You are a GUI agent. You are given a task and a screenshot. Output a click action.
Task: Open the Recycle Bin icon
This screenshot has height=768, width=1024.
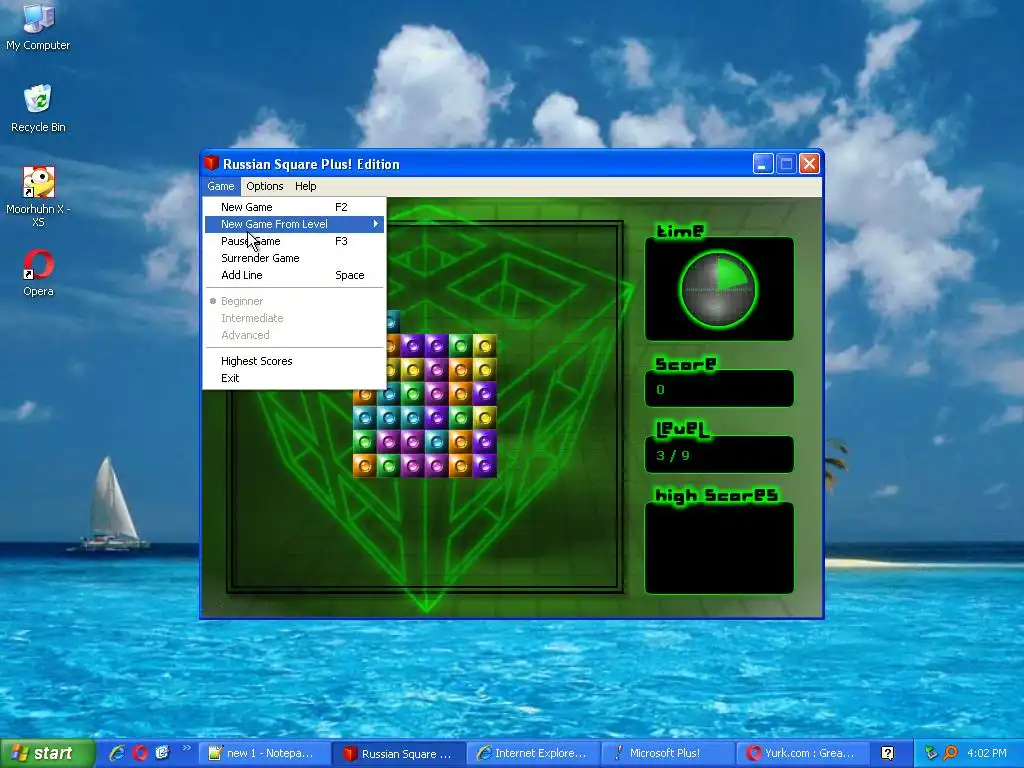(38, 108)
